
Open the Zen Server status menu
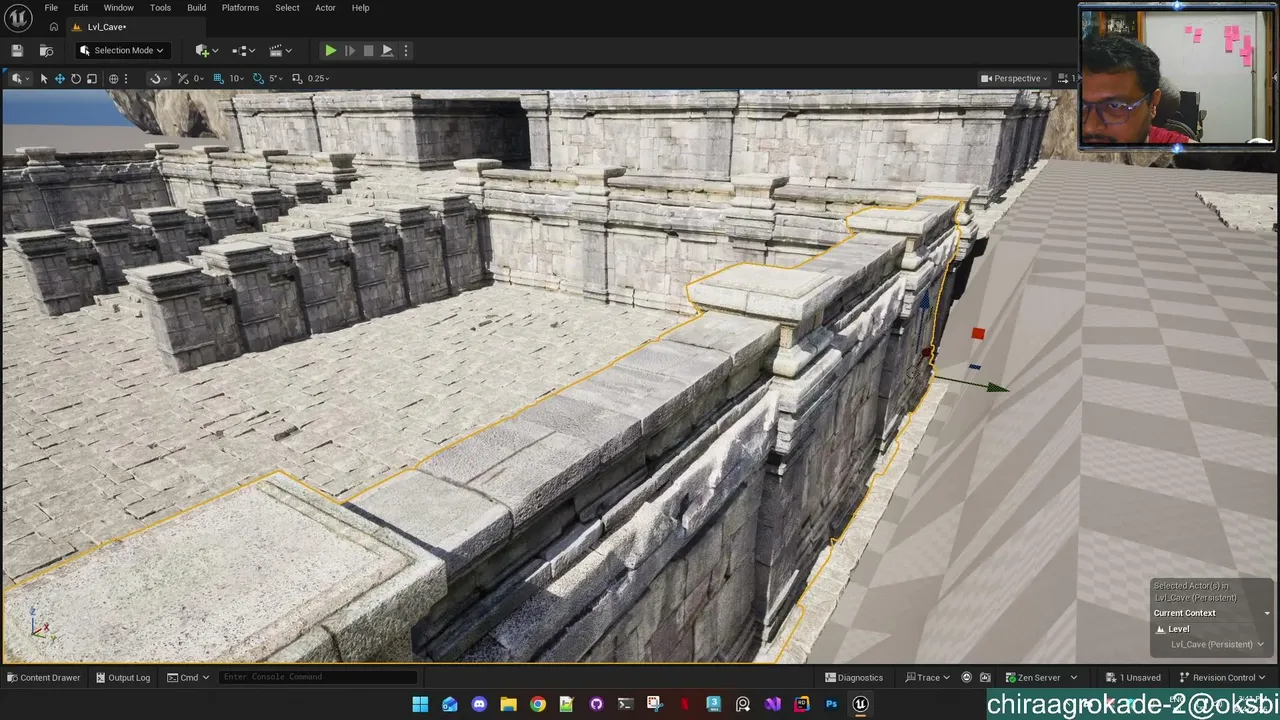point(1041,678)
